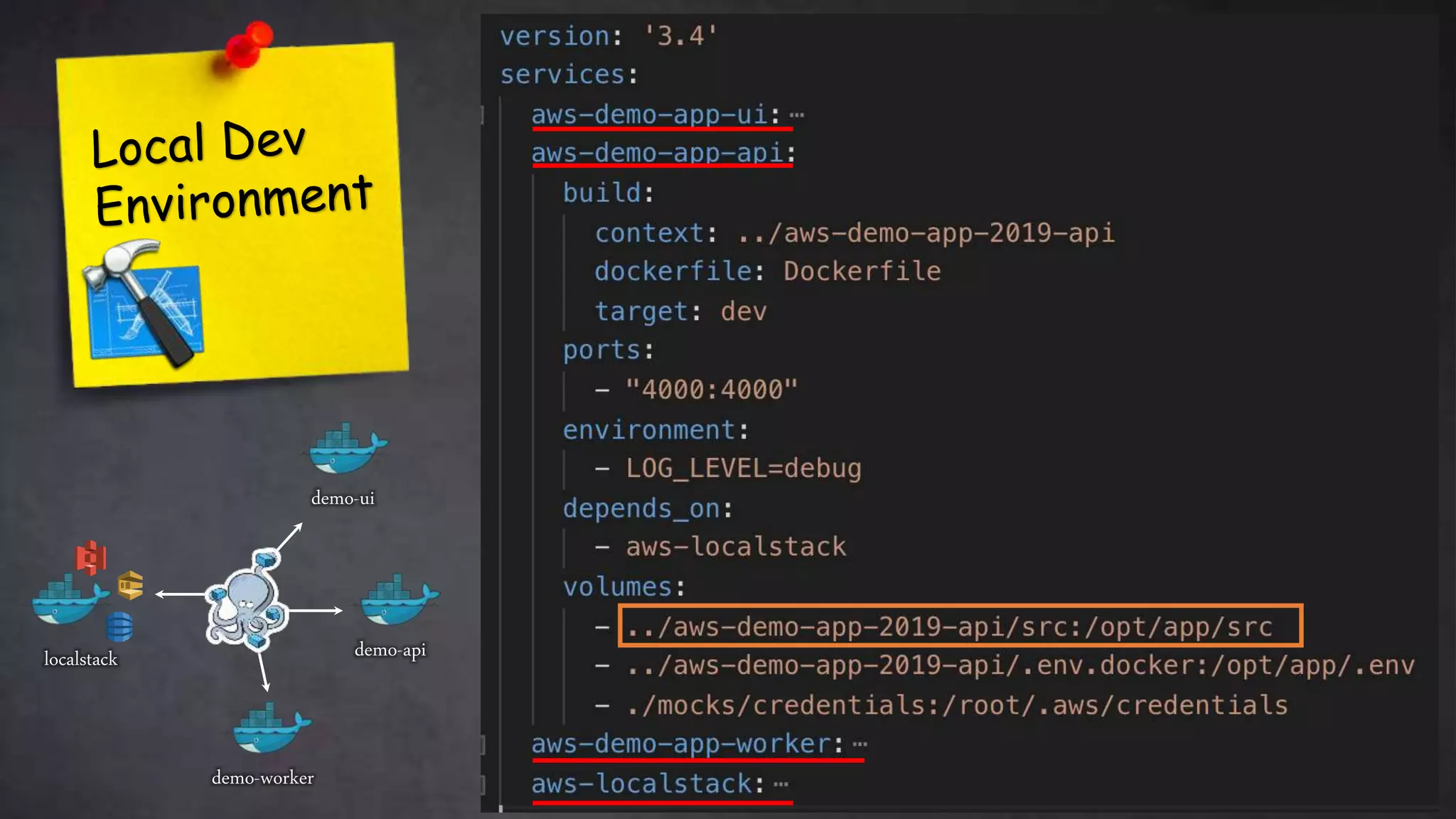
Task: Click the red pushpin on sticky note
Action: tap(247, 45)
